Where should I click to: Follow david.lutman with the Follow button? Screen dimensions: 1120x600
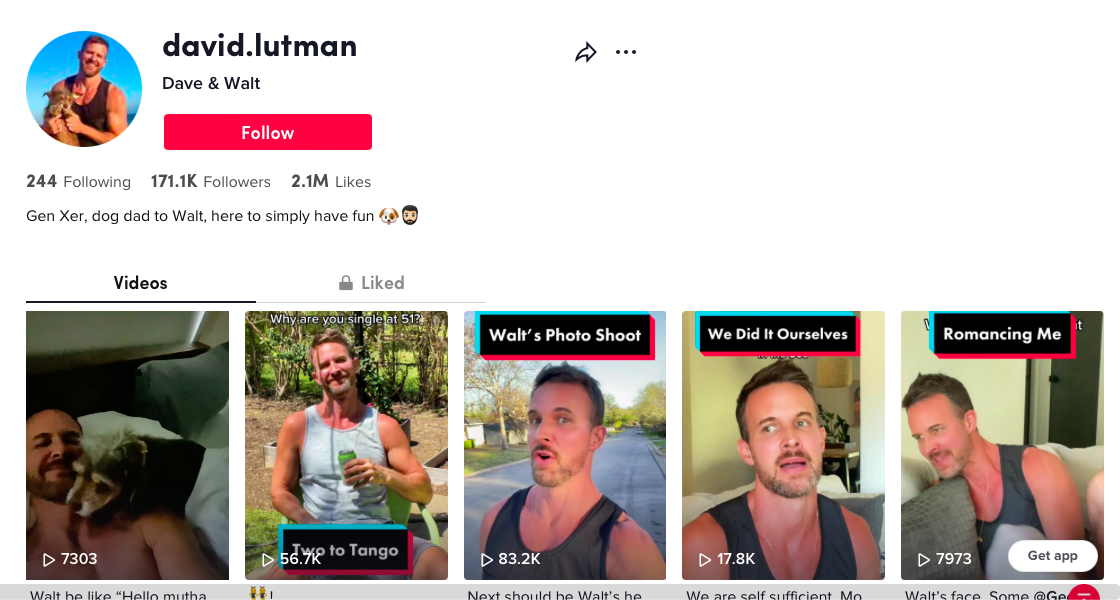click(x=268, y=132)
